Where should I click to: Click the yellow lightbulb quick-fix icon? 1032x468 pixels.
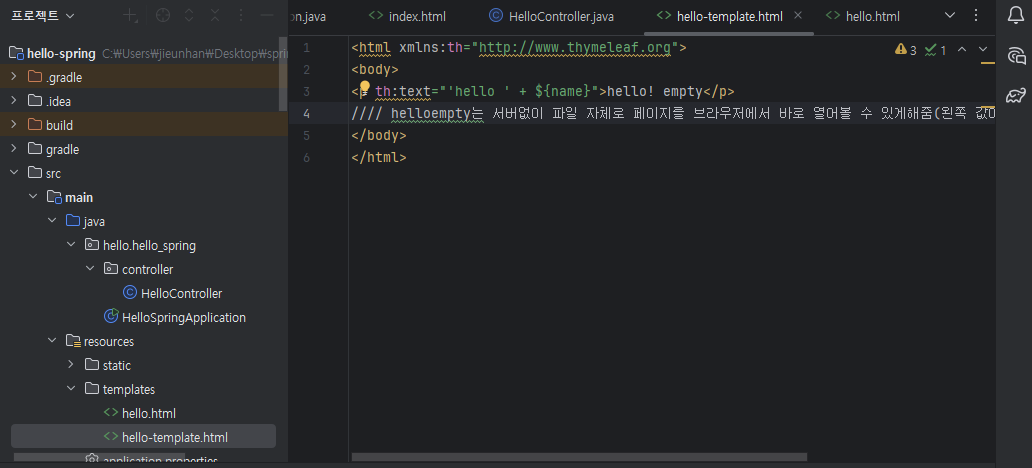point(364,88)
